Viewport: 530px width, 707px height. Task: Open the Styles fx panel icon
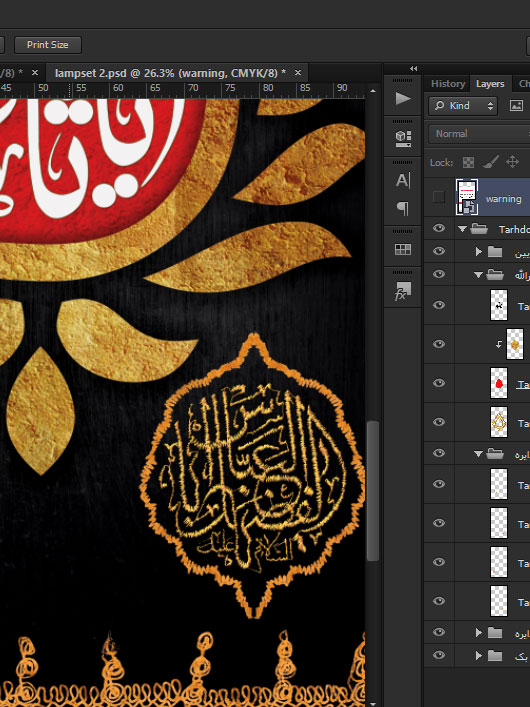[x=403, y=291]
